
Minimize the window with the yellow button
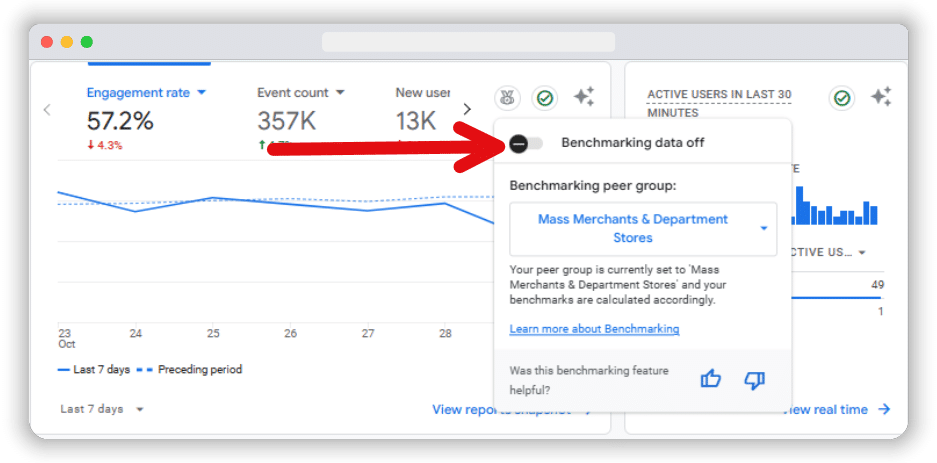pos(67,42)
